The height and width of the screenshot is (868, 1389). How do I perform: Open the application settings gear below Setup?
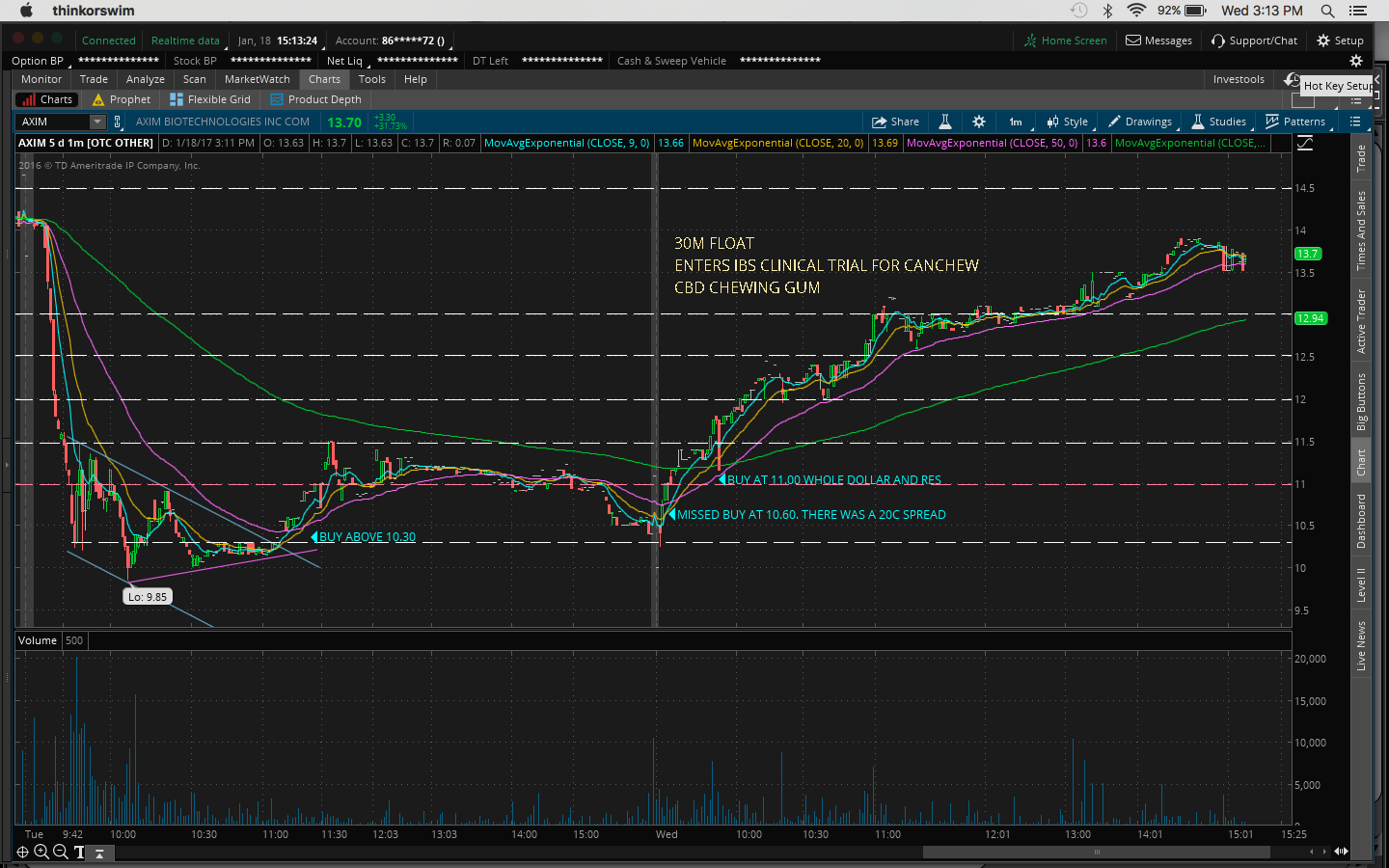tap(1355, 61)
